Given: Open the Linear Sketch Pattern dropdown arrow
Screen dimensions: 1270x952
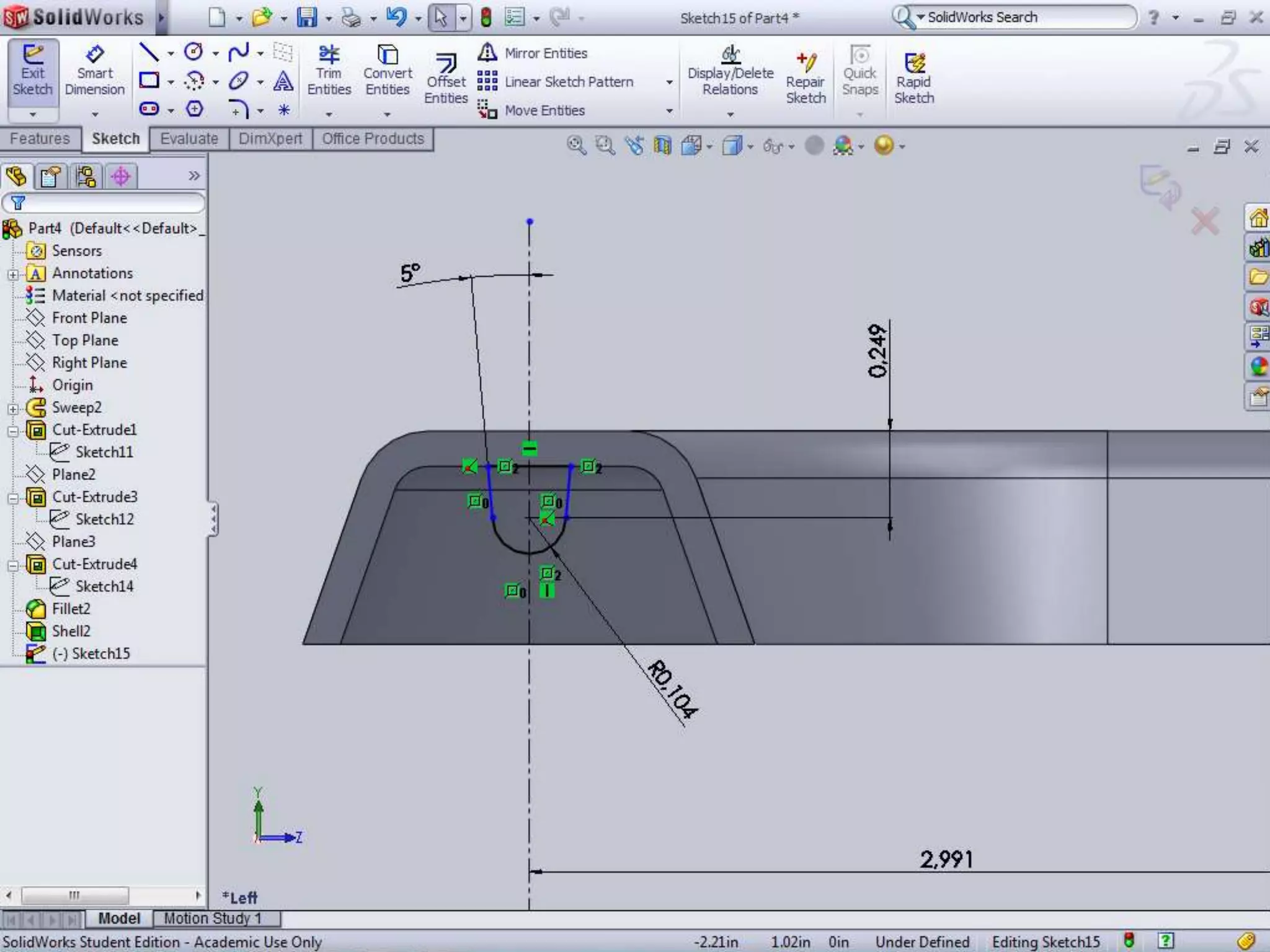Looking at the screenshot, I should click(669, 82).
